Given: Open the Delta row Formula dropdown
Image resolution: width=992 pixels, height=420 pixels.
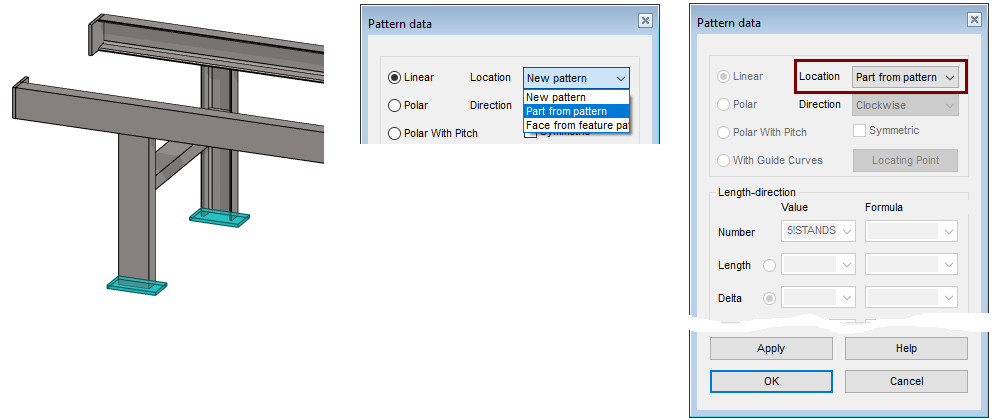Looking at the screenshot, I should coord(911,298).
